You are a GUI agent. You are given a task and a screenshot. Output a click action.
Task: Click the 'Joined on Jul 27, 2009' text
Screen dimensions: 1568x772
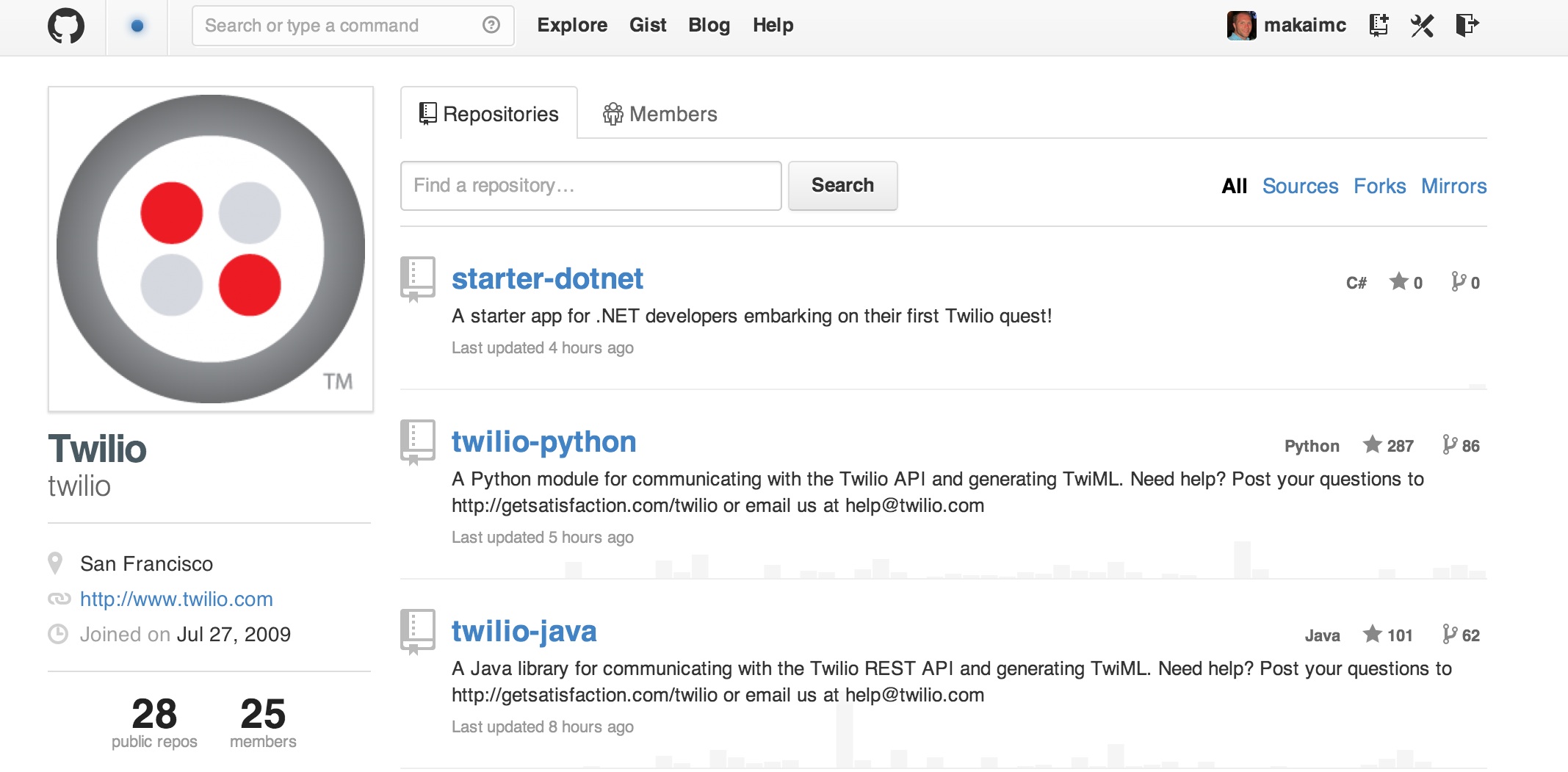185,634
